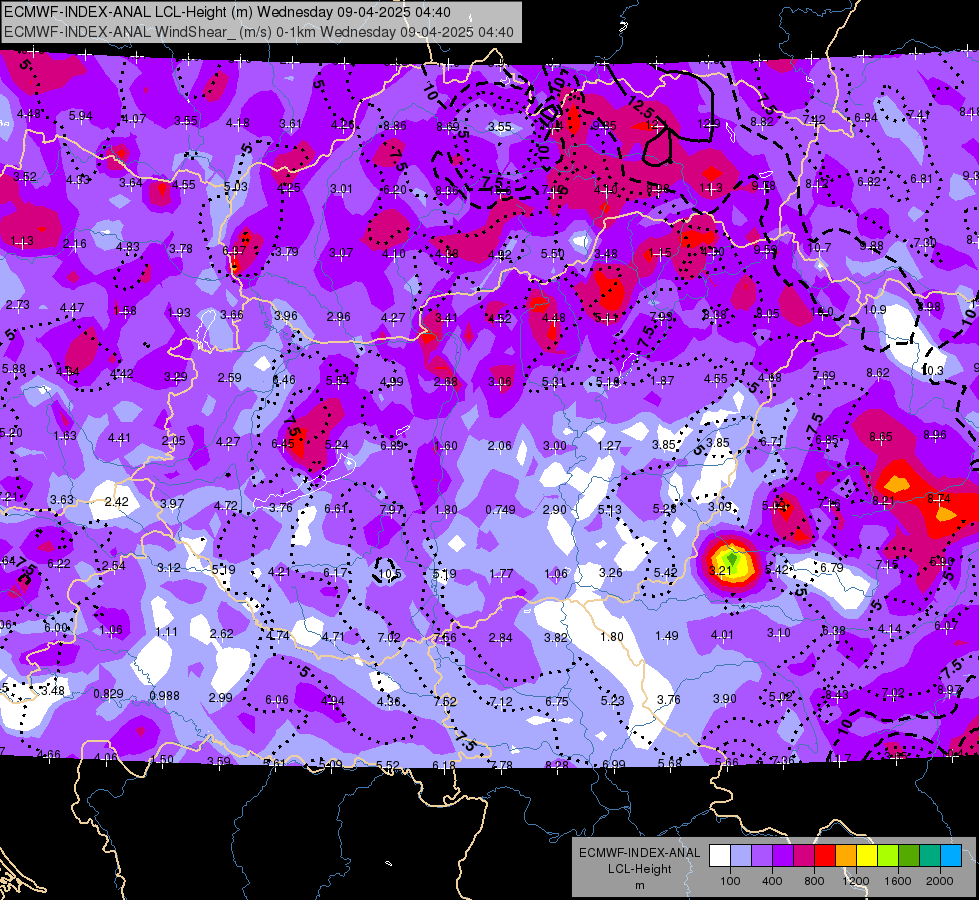Image resolution: width=979 pixels, height=900 pixels.
Task: Click the map value "10.7"
Action: [x=819, y=247]
